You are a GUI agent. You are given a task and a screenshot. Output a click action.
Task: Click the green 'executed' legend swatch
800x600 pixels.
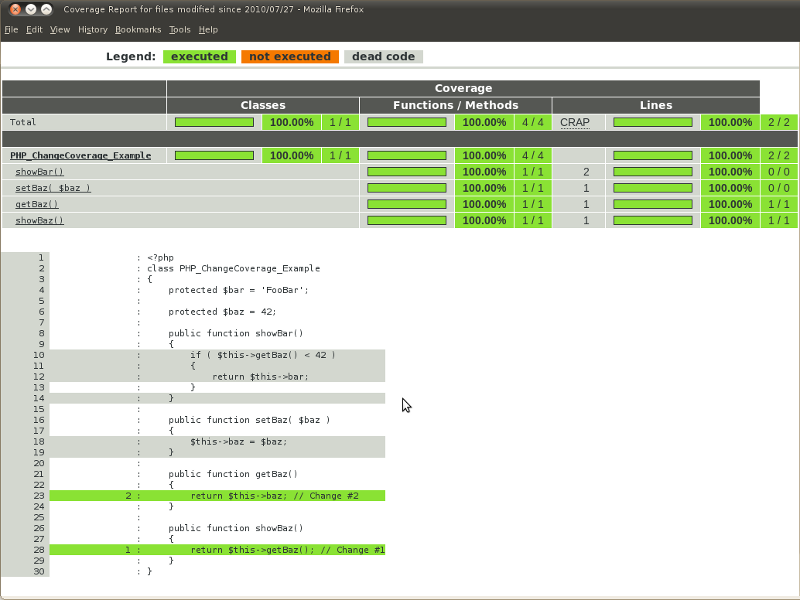click(x=199, y=56)
